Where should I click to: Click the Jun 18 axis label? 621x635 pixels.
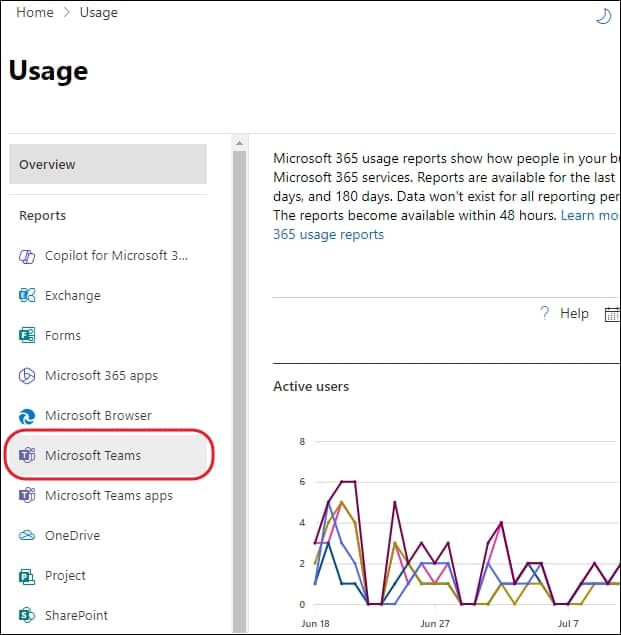tap(315, 623)
